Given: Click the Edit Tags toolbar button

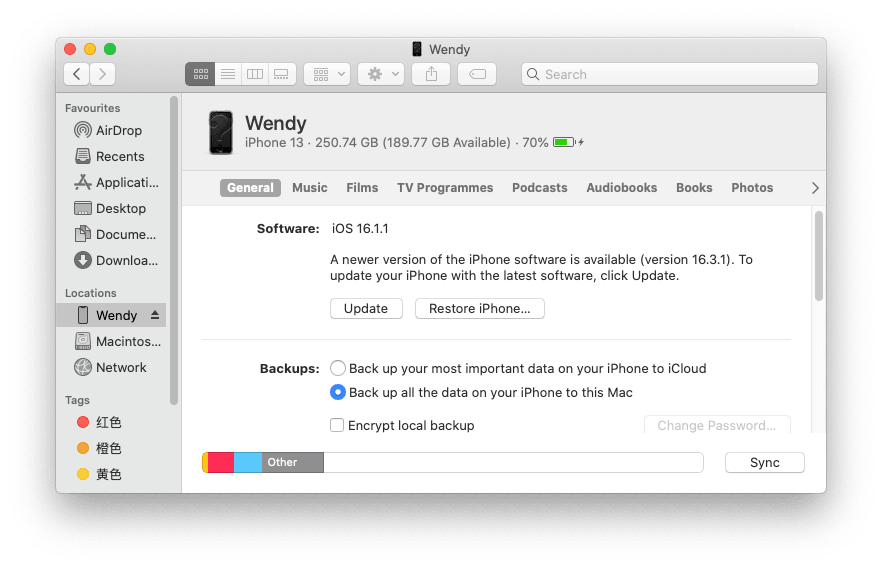Looking at the screenshot, I should (x=477, y=74).
